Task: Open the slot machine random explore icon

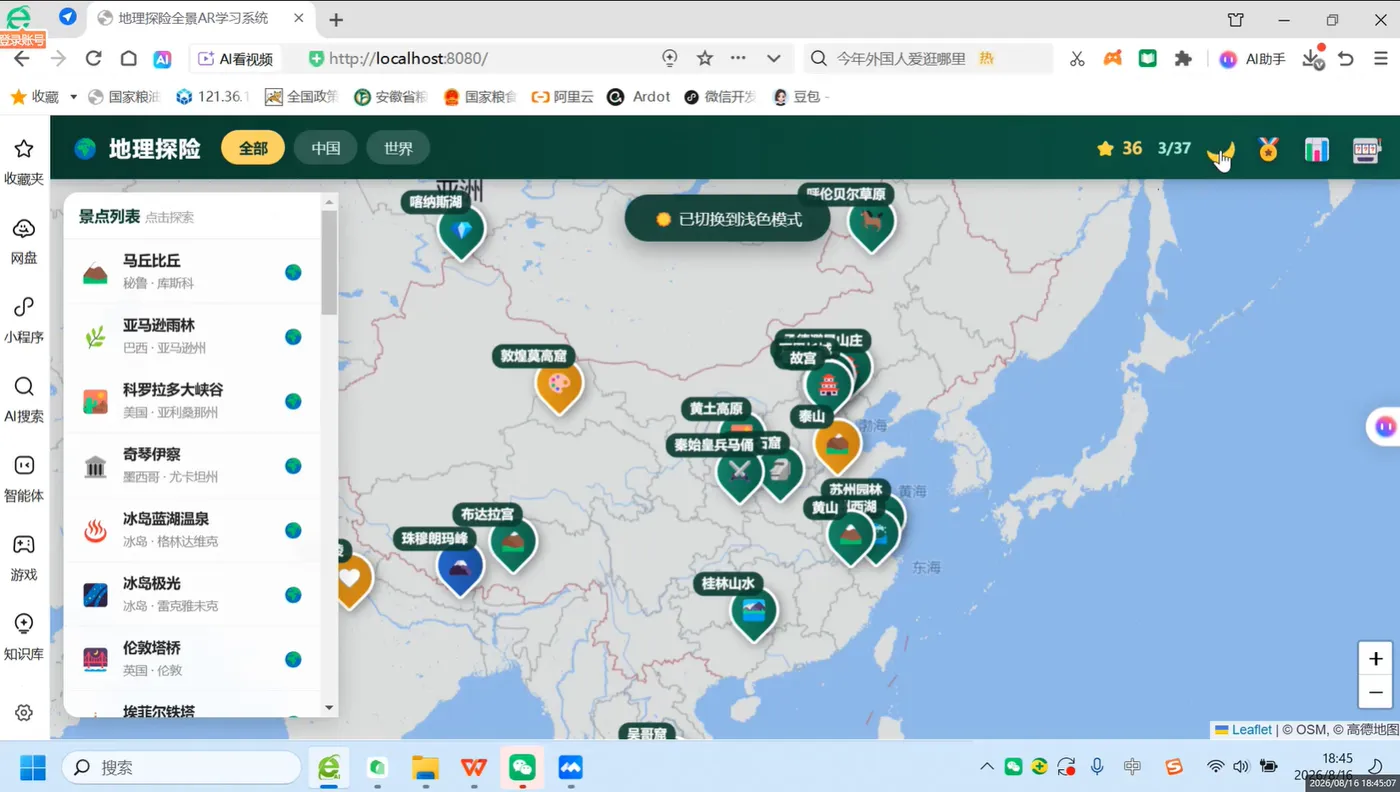Action: [x=1366, y=149]
